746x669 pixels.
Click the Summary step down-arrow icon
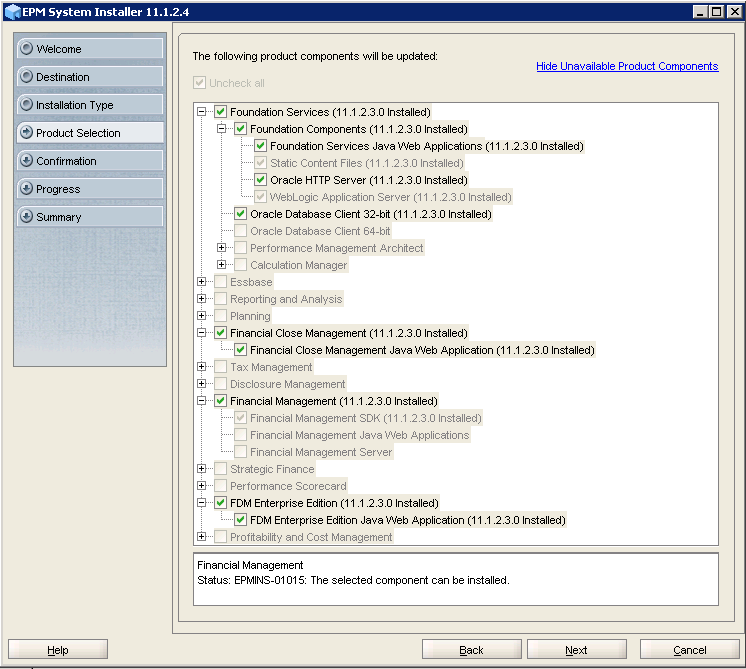[27, 216]
